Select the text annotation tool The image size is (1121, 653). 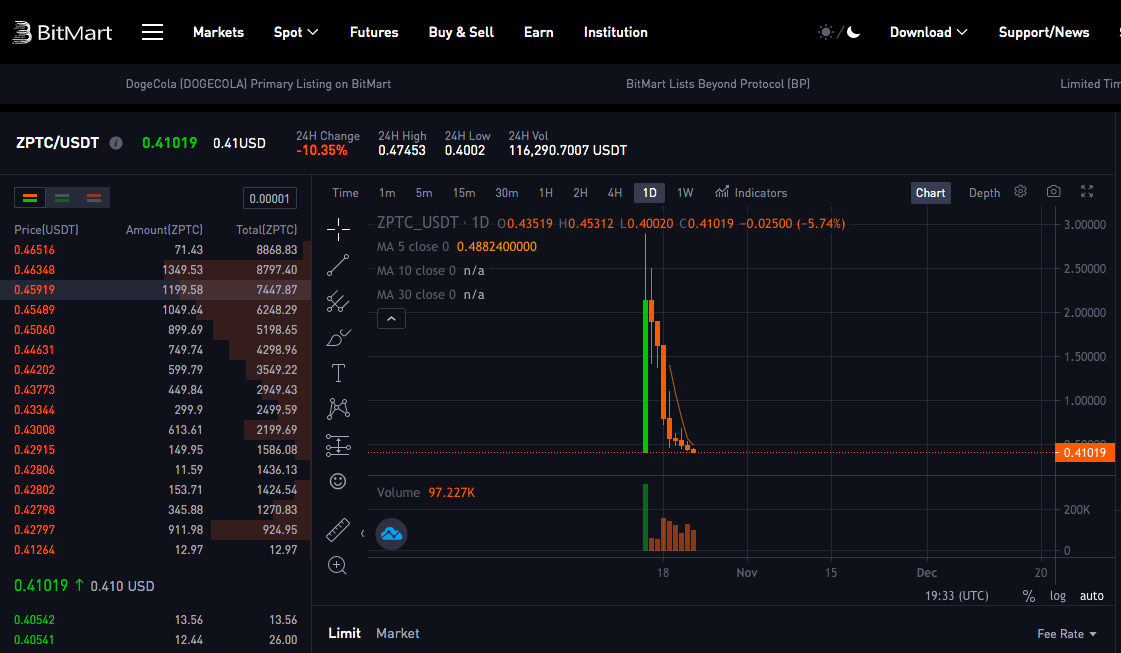point(338,373)
